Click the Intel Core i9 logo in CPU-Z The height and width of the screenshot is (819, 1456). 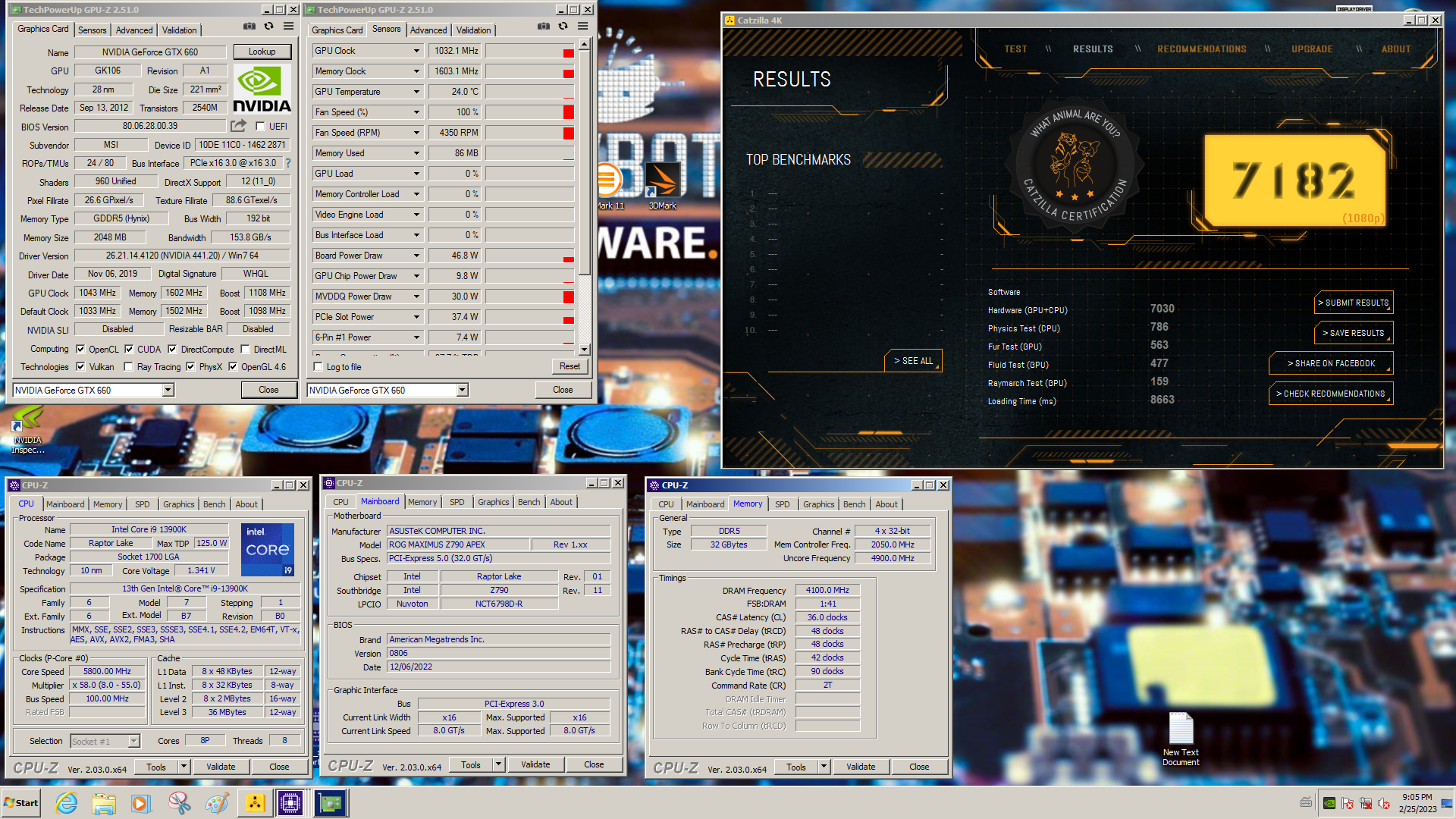coord(268,550)
